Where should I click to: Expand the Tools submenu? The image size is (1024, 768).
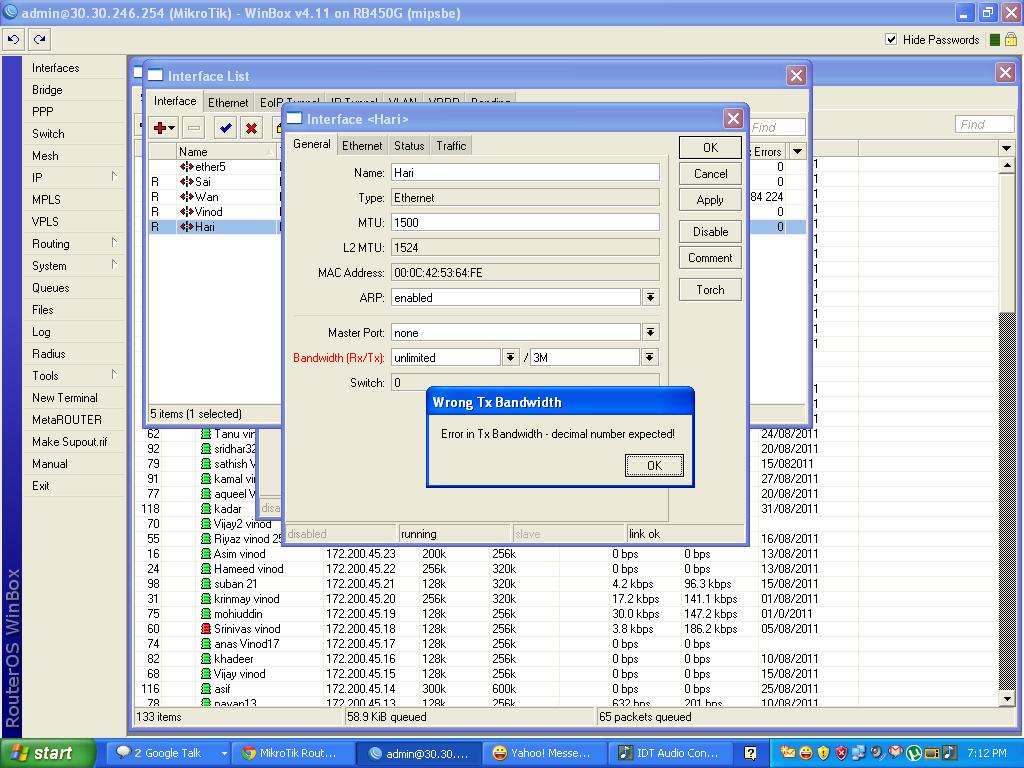(114, 374)
